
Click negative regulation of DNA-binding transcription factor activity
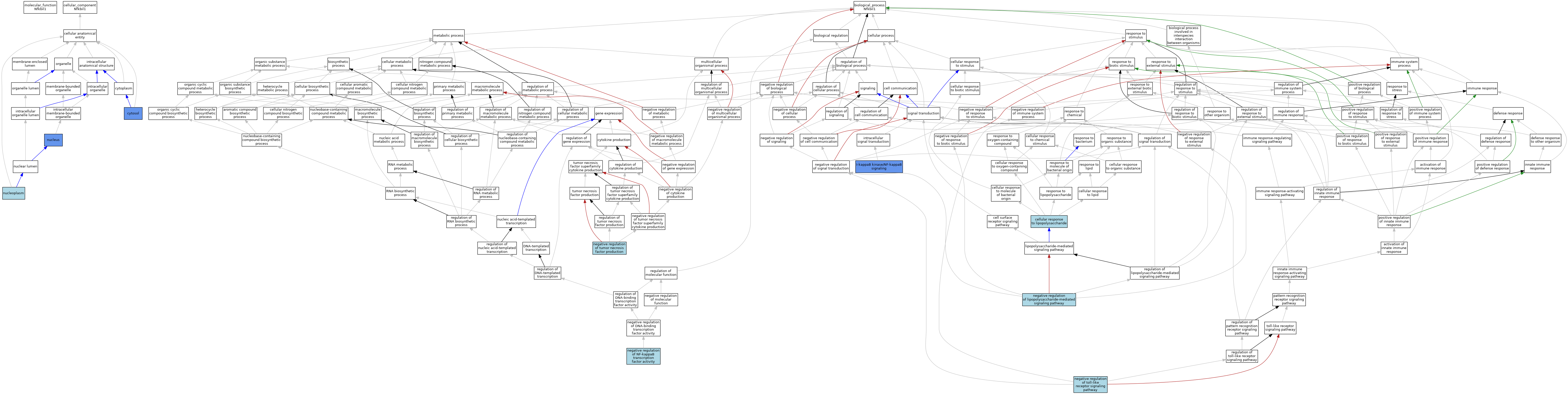(x=644, y=328)
